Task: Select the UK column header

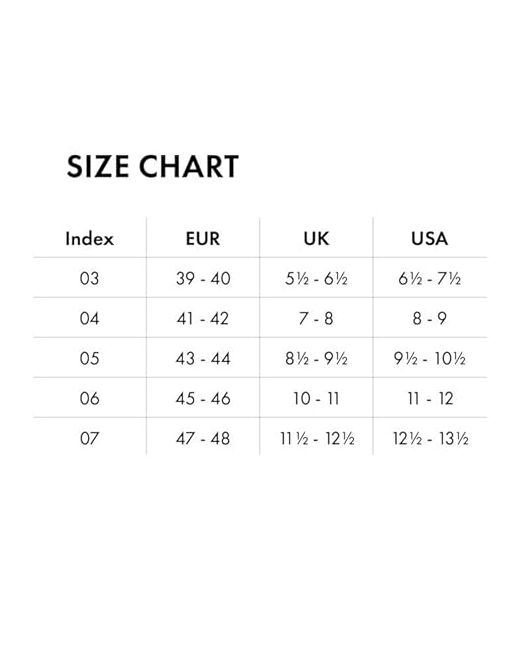Action: [x=316, y=238]
